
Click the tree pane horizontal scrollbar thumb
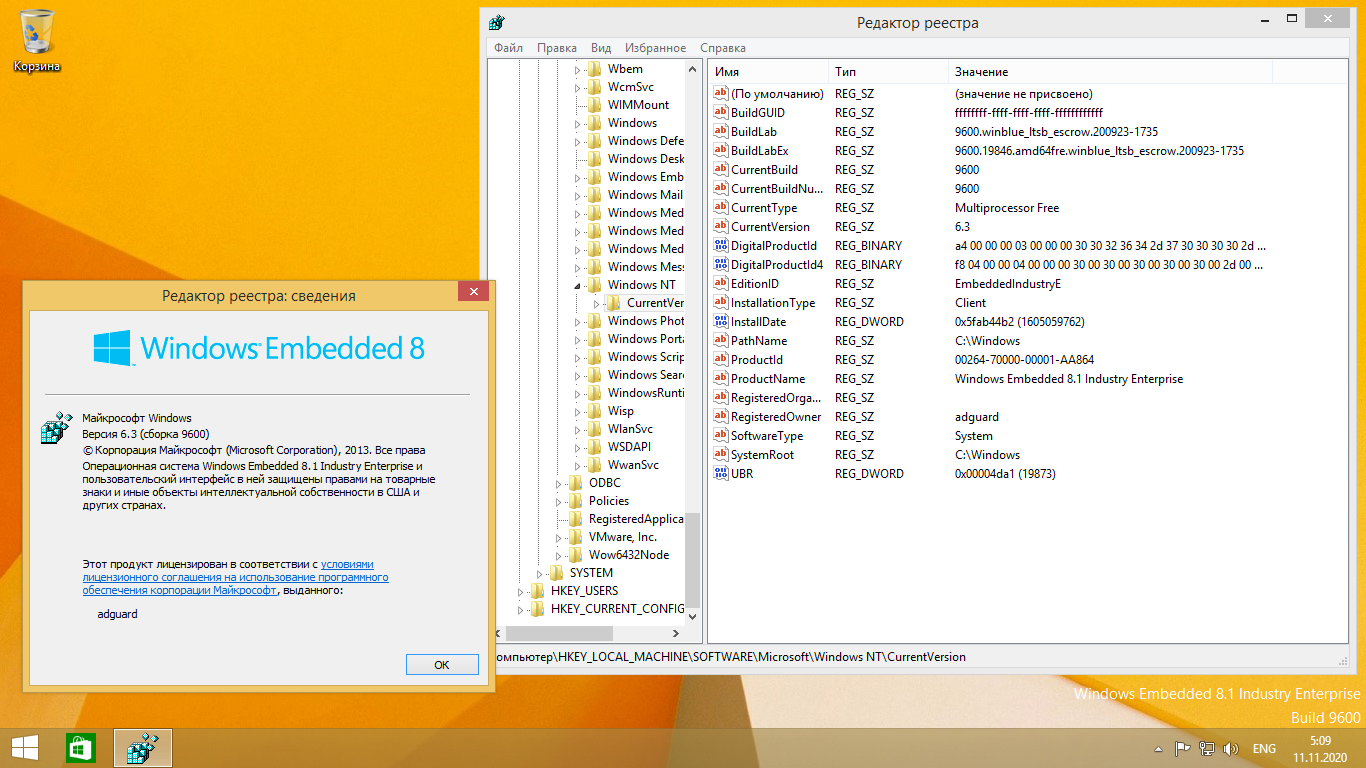(558, 633)
